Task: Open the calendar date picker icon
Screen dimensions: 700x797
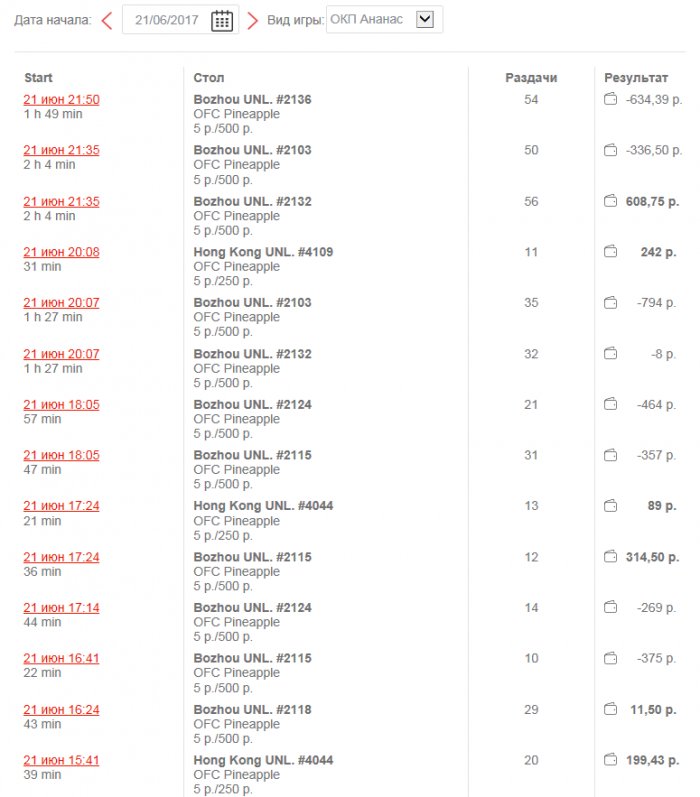Action: (222, 20)
